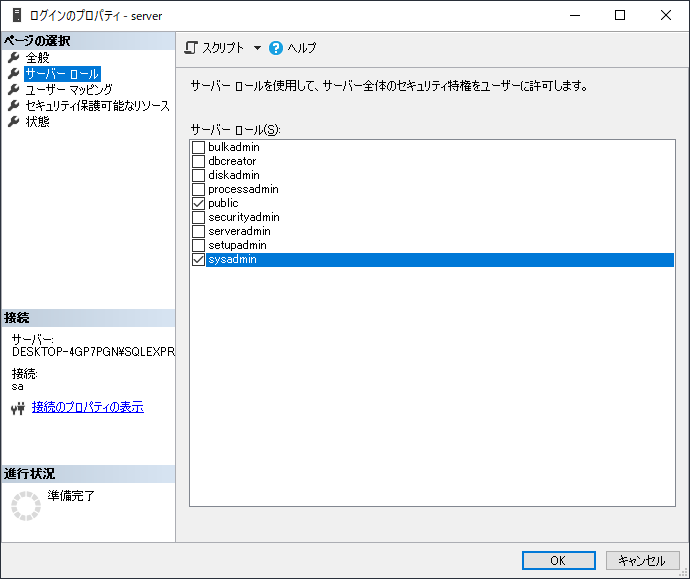Open the セキュリティ保護可能なリソース page
The height and width of the screenshot is (579, 690).
click(98, 106)
